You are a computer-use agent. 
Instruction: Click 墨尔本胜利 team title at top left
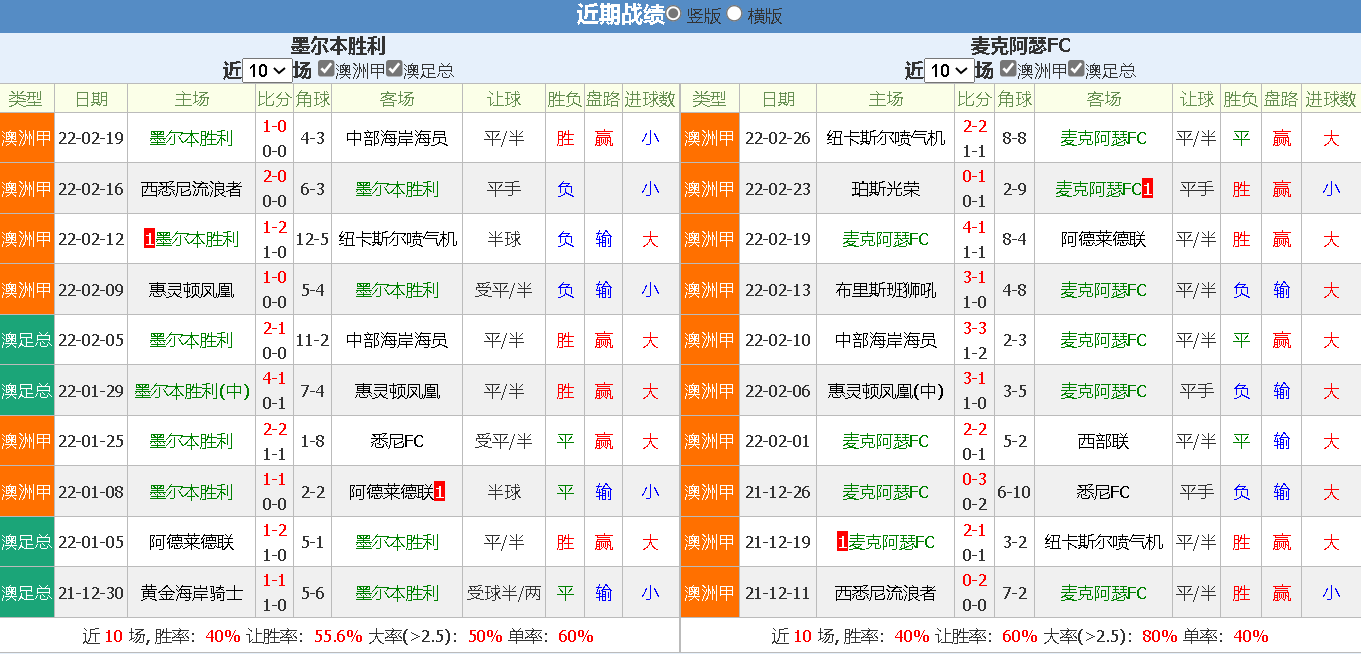(338, 46)
